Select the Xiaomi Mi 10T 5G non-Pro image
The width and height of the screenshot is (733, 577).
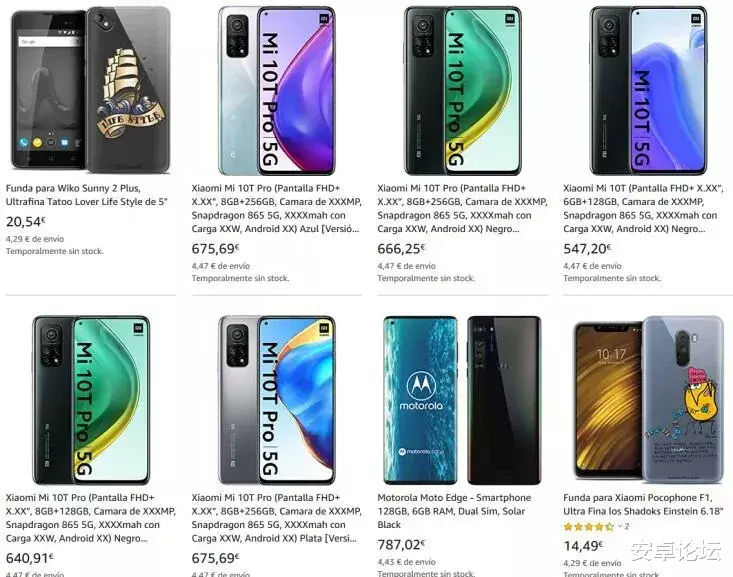pyautogui.click(x=646, y=88)
